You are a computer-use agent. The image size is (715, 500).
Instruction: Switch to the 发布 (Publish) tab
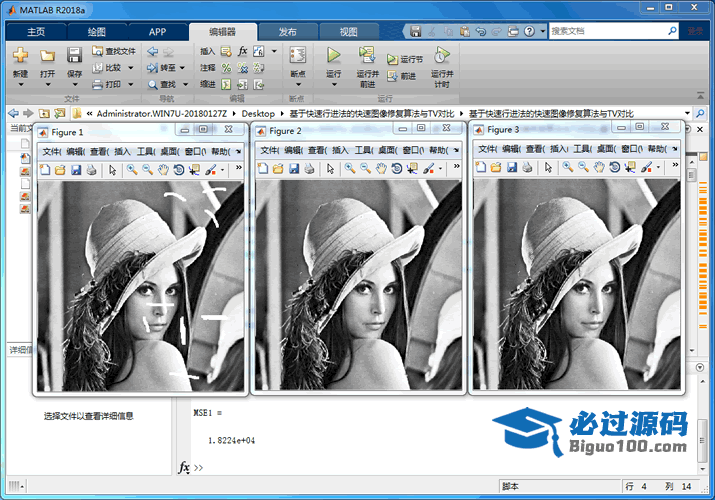pos(288,32)
